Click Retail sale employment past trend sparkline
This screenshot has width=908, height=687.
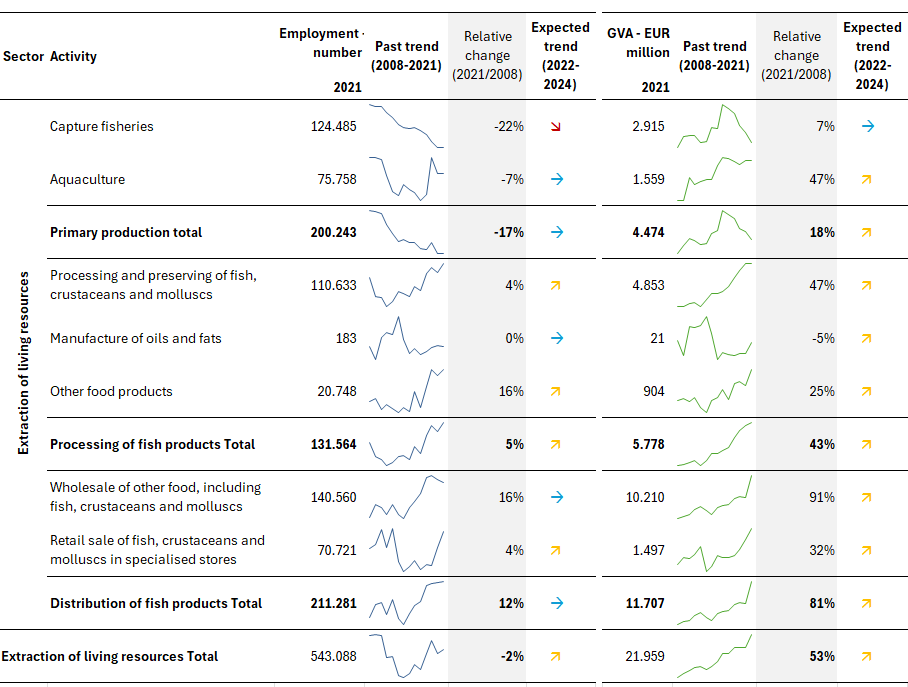tap(406, 549)
